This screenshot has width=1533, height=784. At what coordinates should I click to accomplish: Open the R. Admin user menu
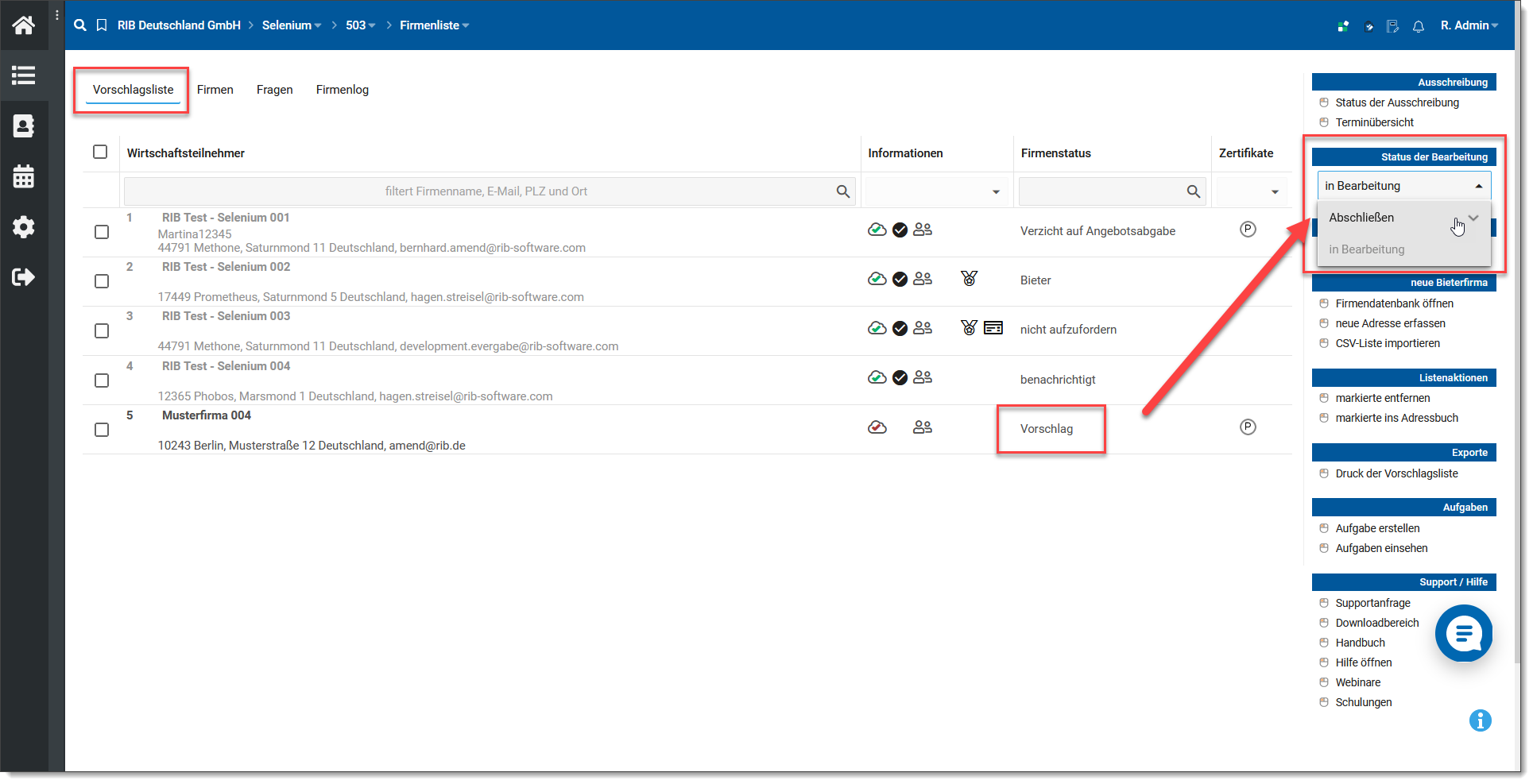pos(1469,25)
